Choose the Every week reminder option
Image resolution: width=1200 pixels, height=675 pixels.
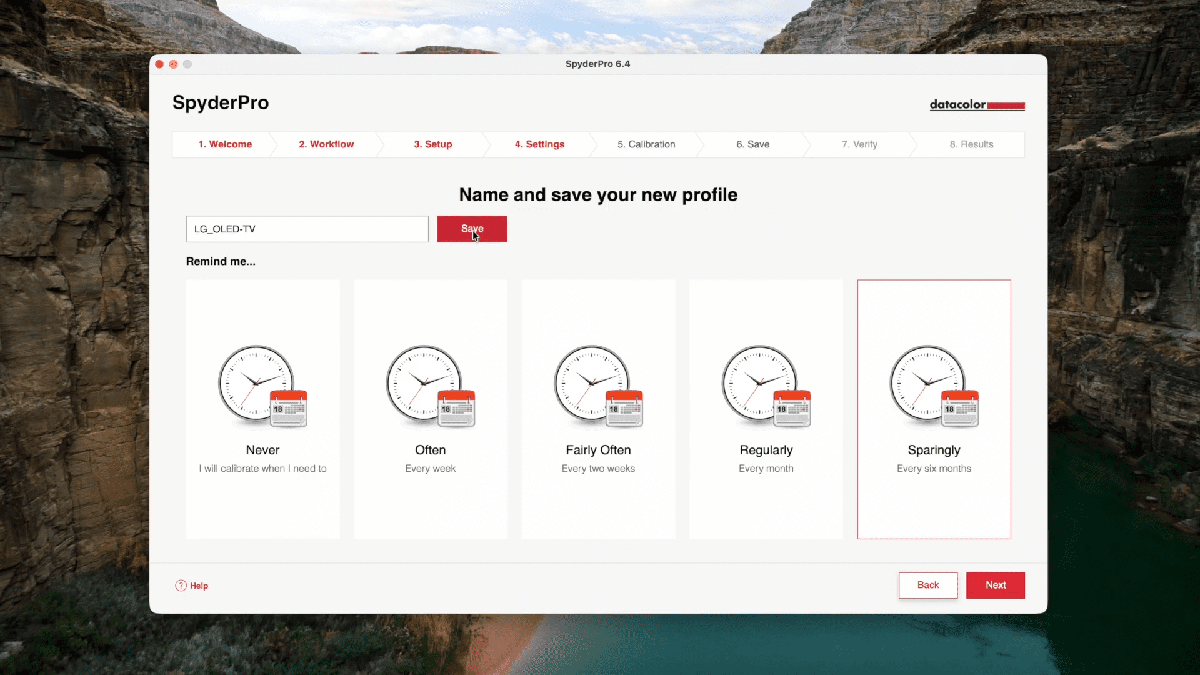coord(430,469)
